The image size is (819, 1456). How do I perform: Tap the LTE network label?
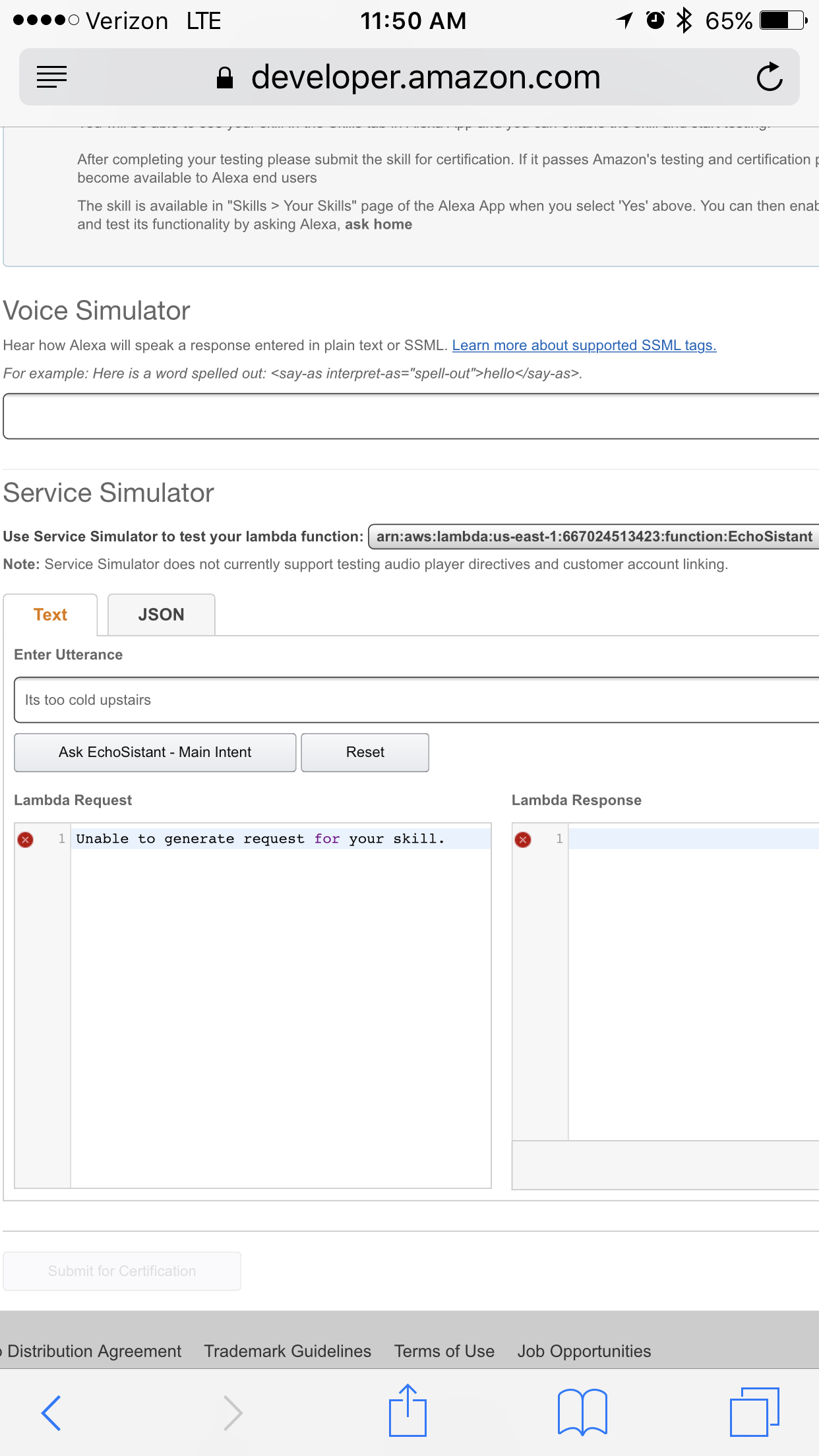pyautogui.click(x=204, y=20)
